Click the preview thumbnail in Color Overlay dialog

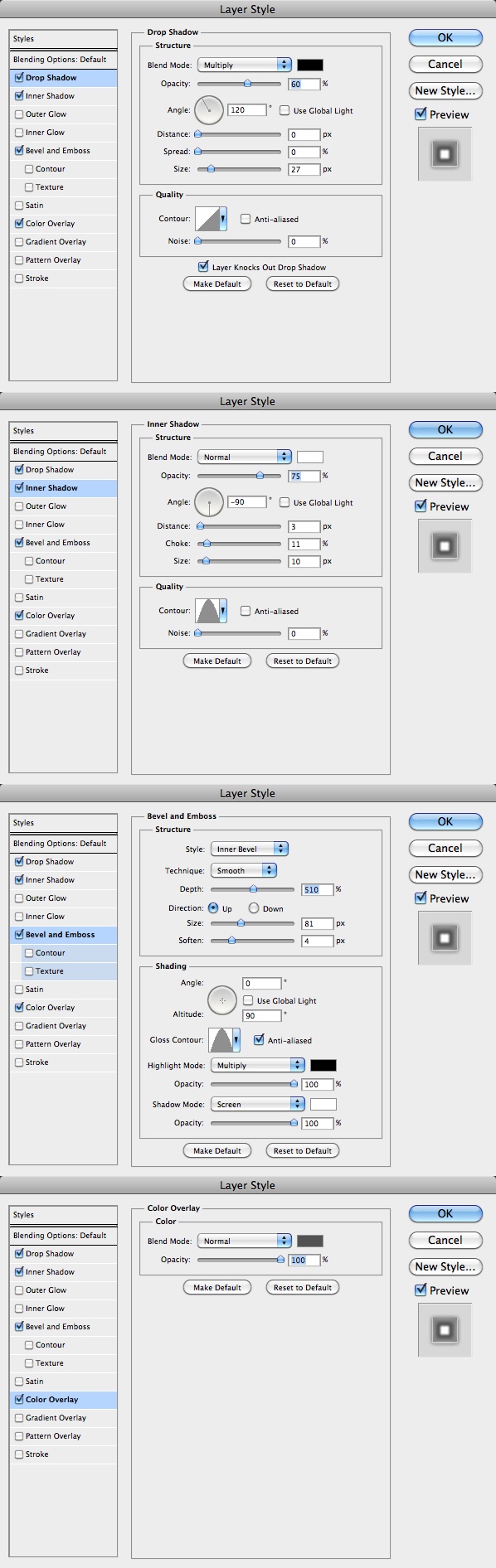pos(445,1329)
